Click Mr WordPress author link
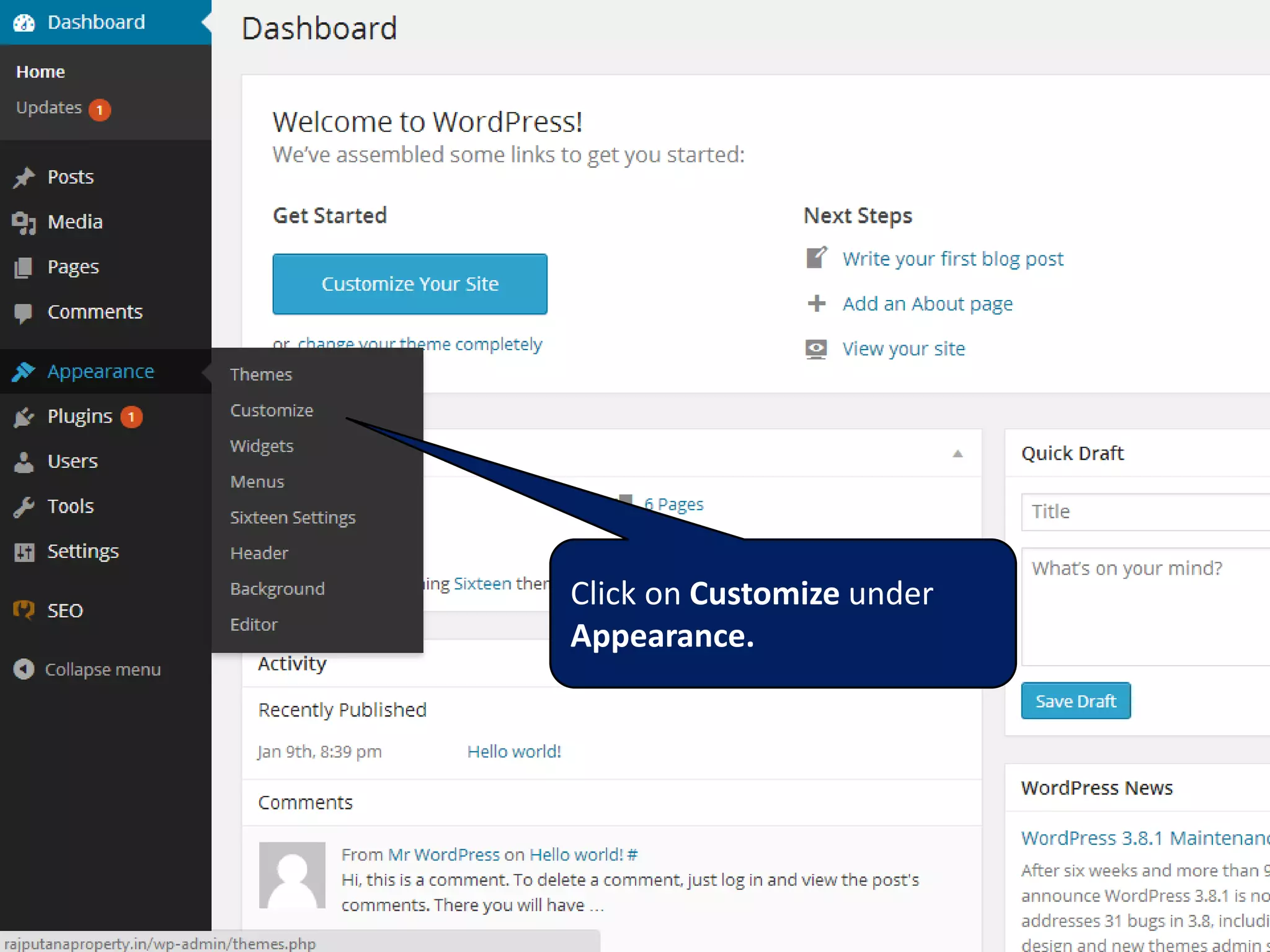1270x952 pixels. pos(444,855)
